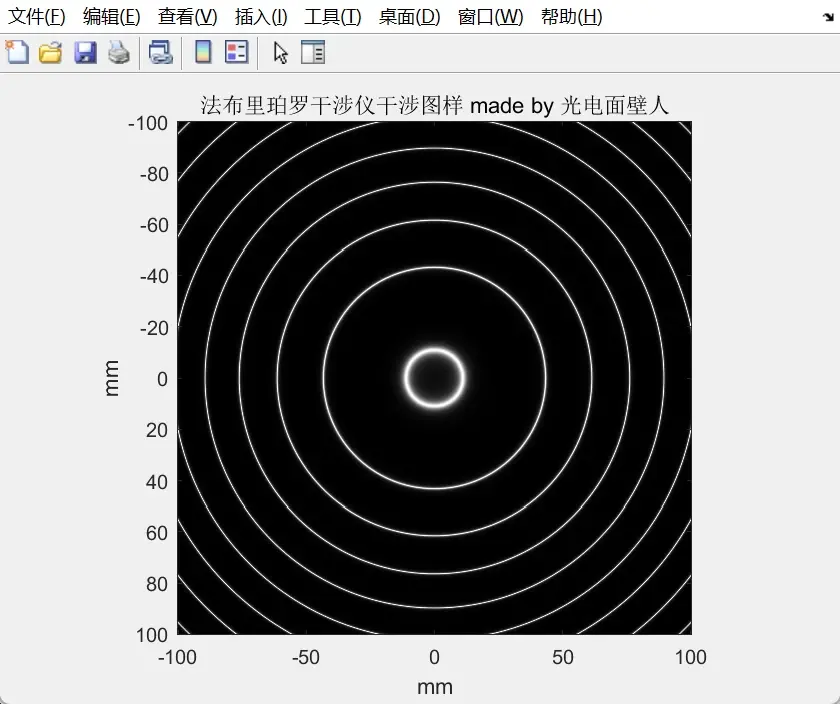Insert a colorbar using toolbar icon
Screen dimensions: 840x704
point(203,53)
